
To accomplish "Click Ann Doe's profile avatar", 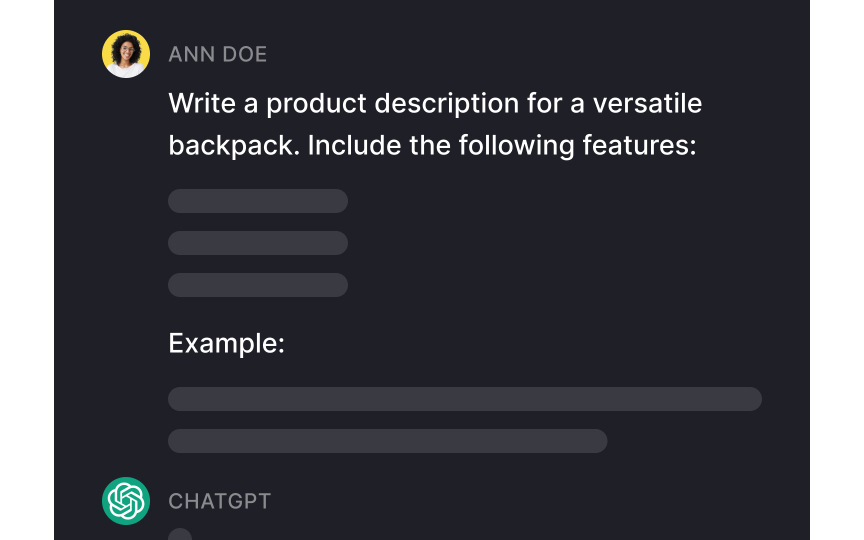I will [x=126, y=54].
